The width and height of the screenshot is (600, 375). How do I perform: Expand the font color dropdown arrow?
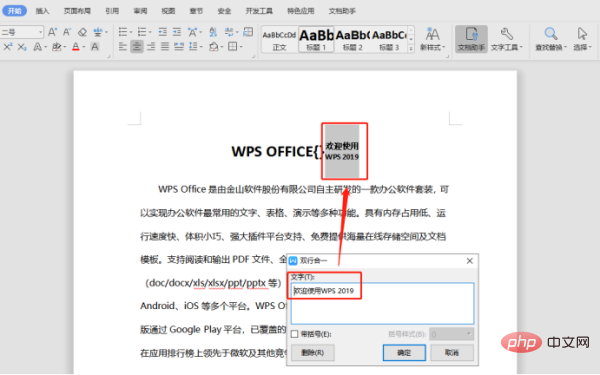[x=84, y=47]
